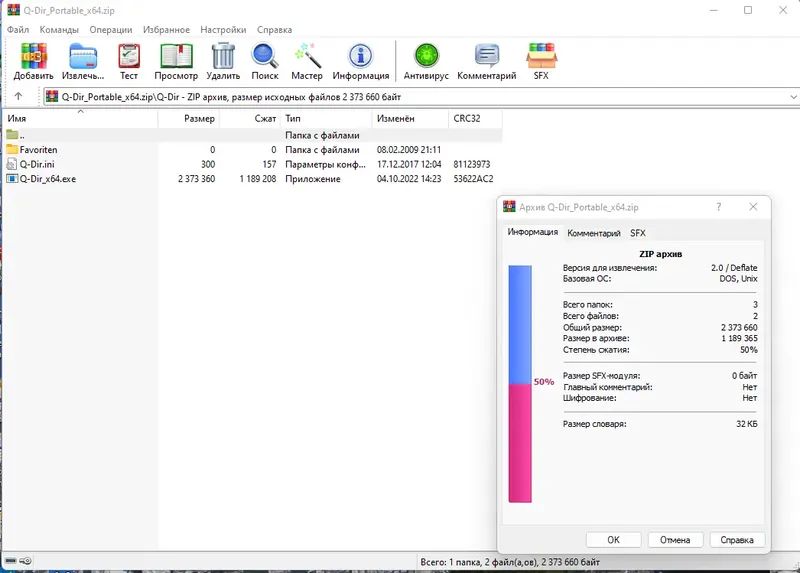800x573 pixels.
Task: Click the date 17.12.2017 12:04
Action: tap(409, 164)
